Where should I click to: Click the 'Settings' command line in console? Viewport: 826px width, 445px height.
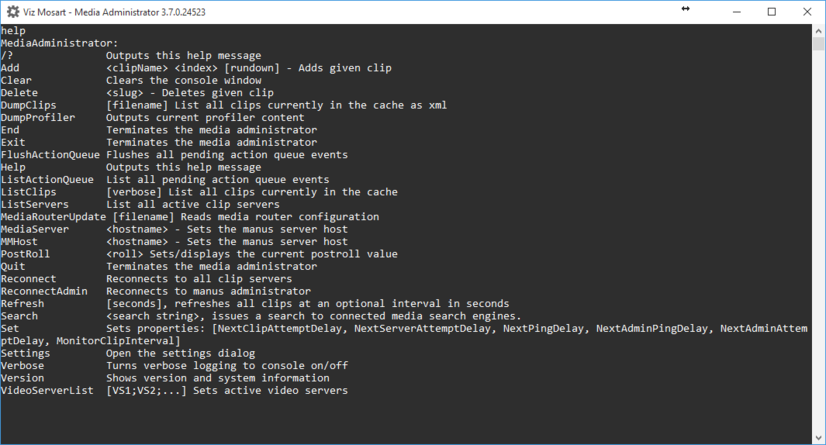pyautogui.click(x=23, y=353)
